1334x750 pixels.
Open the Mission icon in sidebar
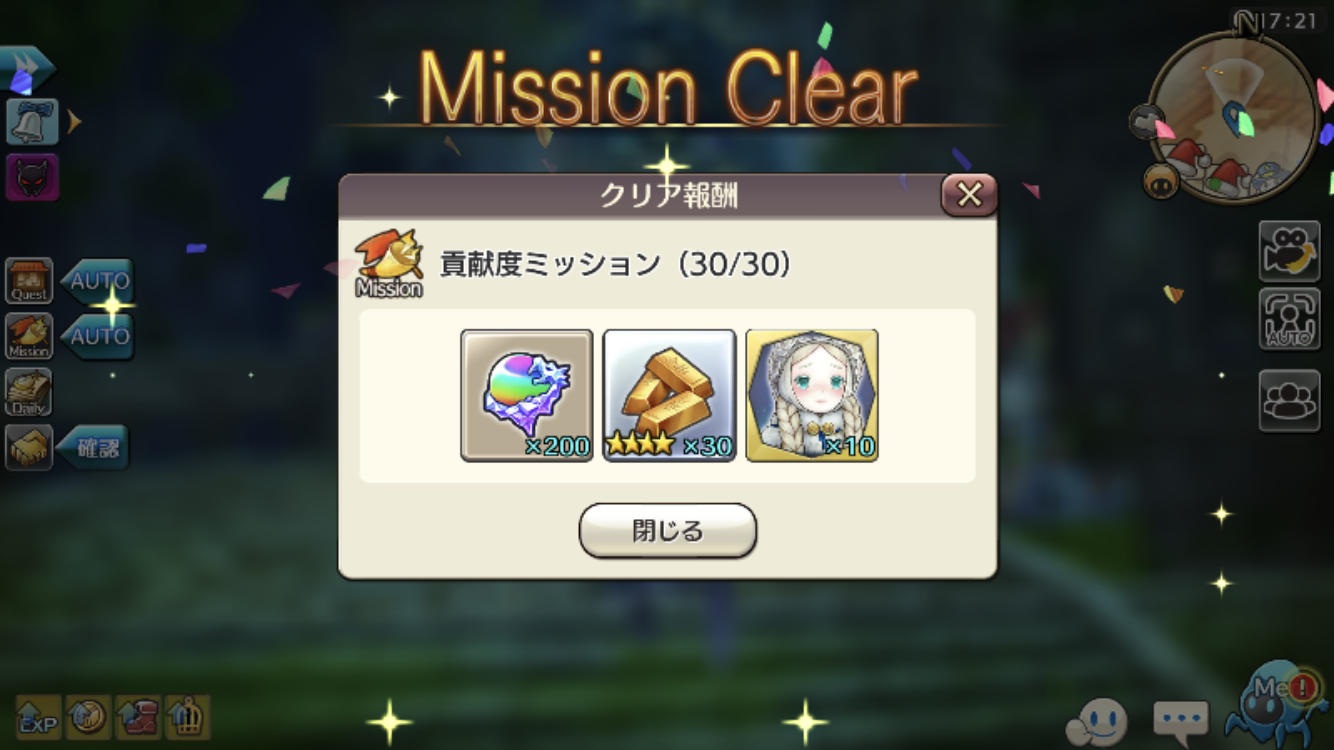point(29,336)
